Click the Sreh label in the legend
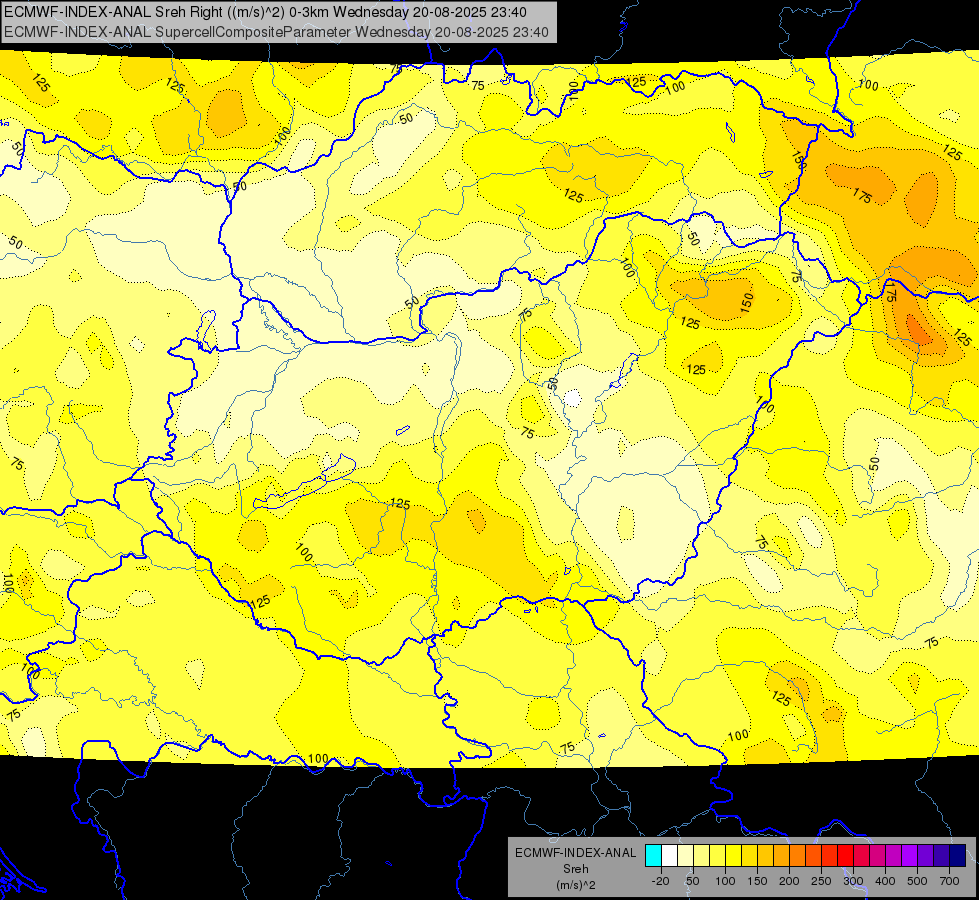This screenshot has height=900, width=979. click(576, 869)
